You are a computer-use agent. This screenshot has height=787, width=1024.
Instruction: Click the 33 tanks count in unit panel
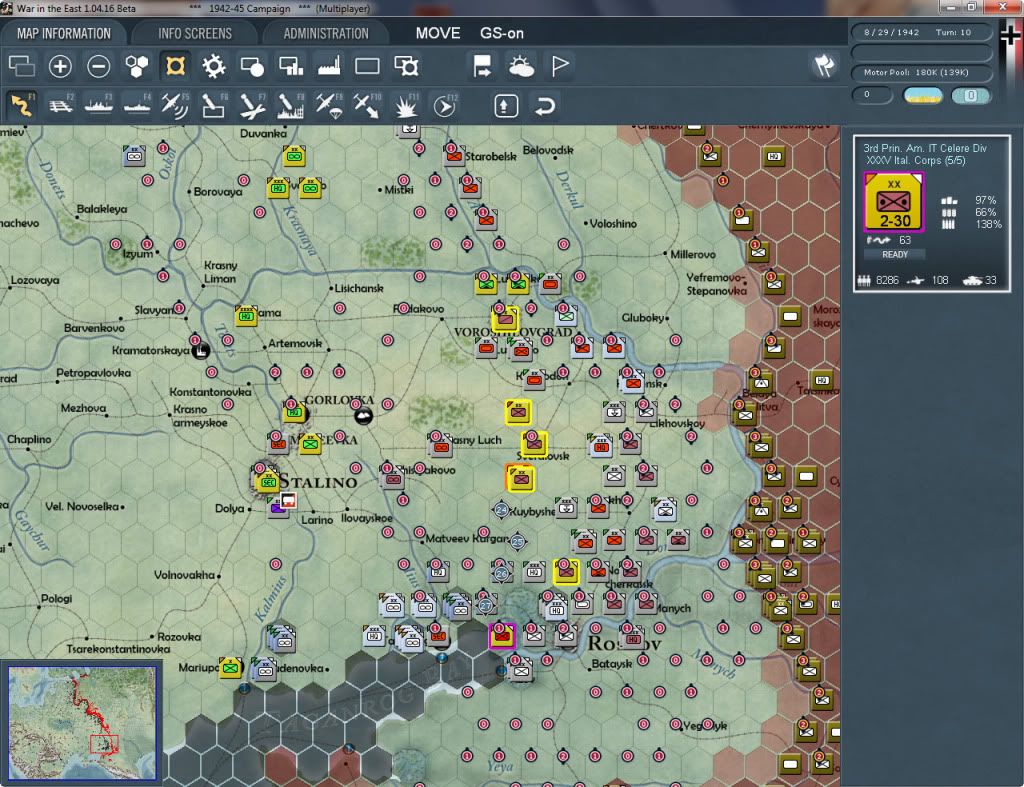[991, 280]
